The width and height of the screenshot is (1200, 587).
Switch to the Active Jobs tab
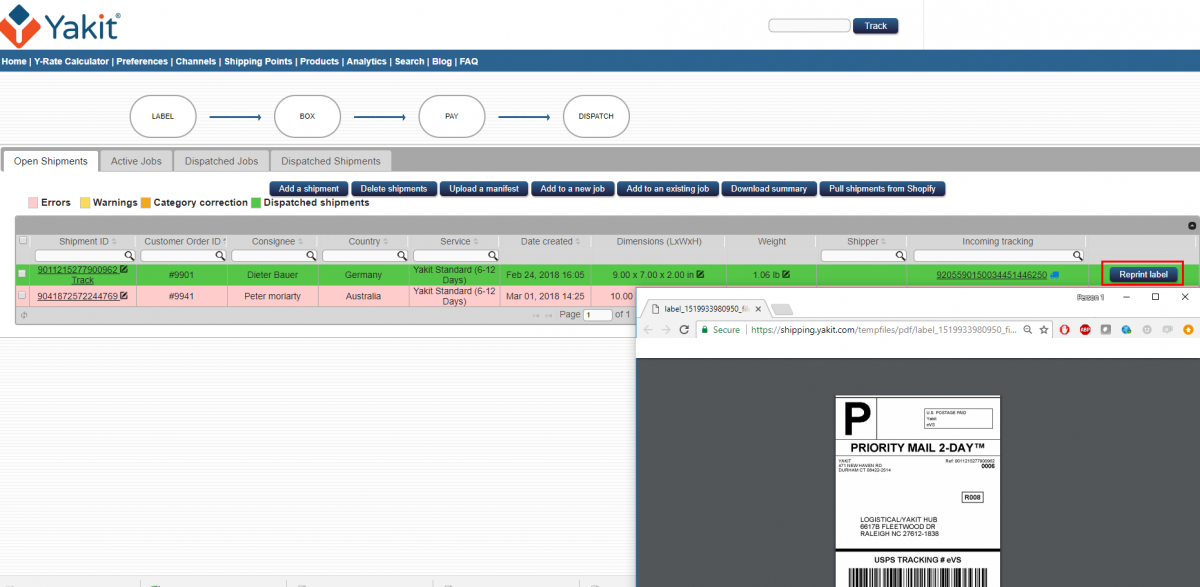pos(136,161)
